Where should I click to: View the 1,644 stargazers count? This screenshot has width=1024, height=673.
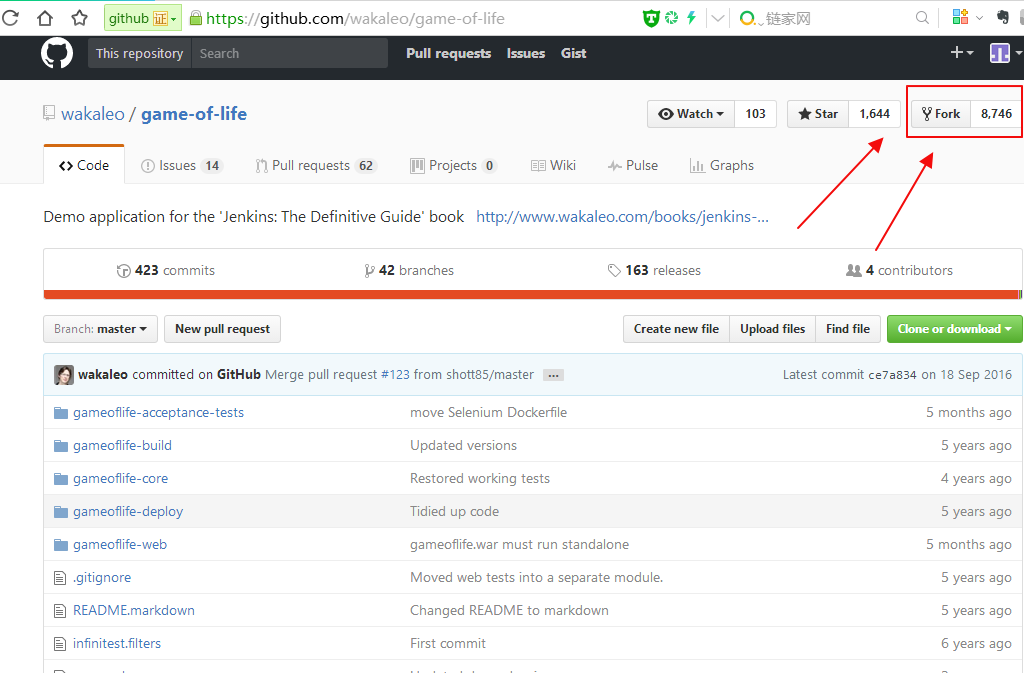[874, 114]
